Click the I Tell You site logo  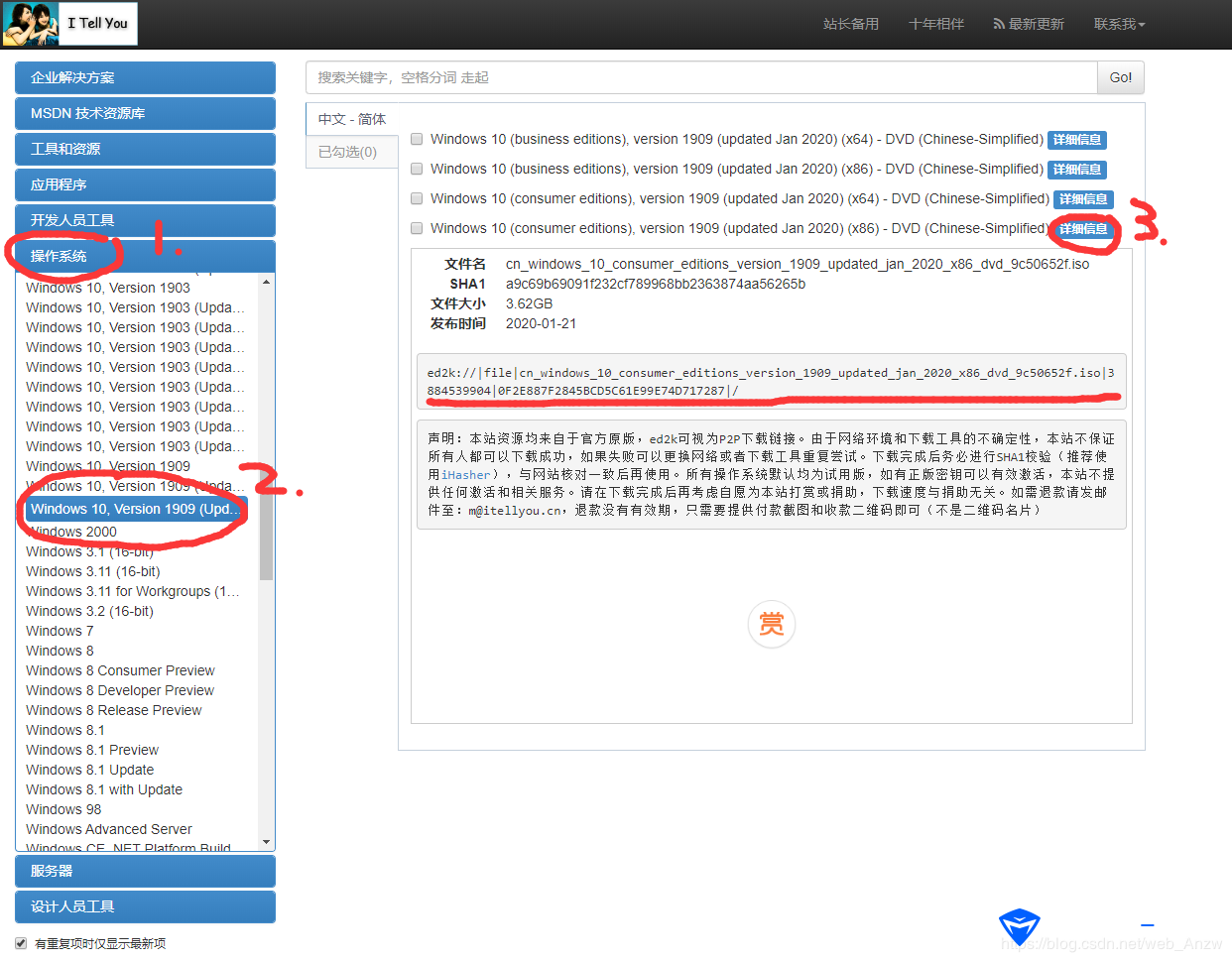(69, 24)
